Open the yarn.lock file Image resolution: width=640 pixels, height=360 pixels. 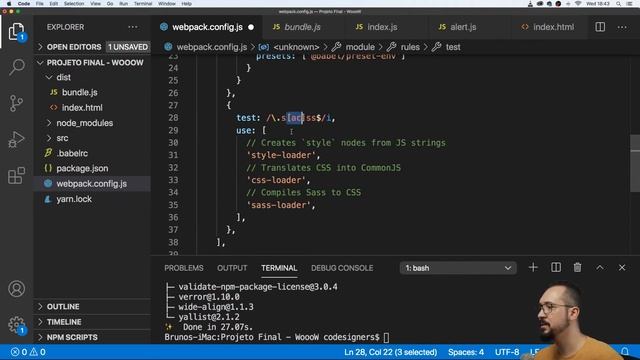point(92,199)
